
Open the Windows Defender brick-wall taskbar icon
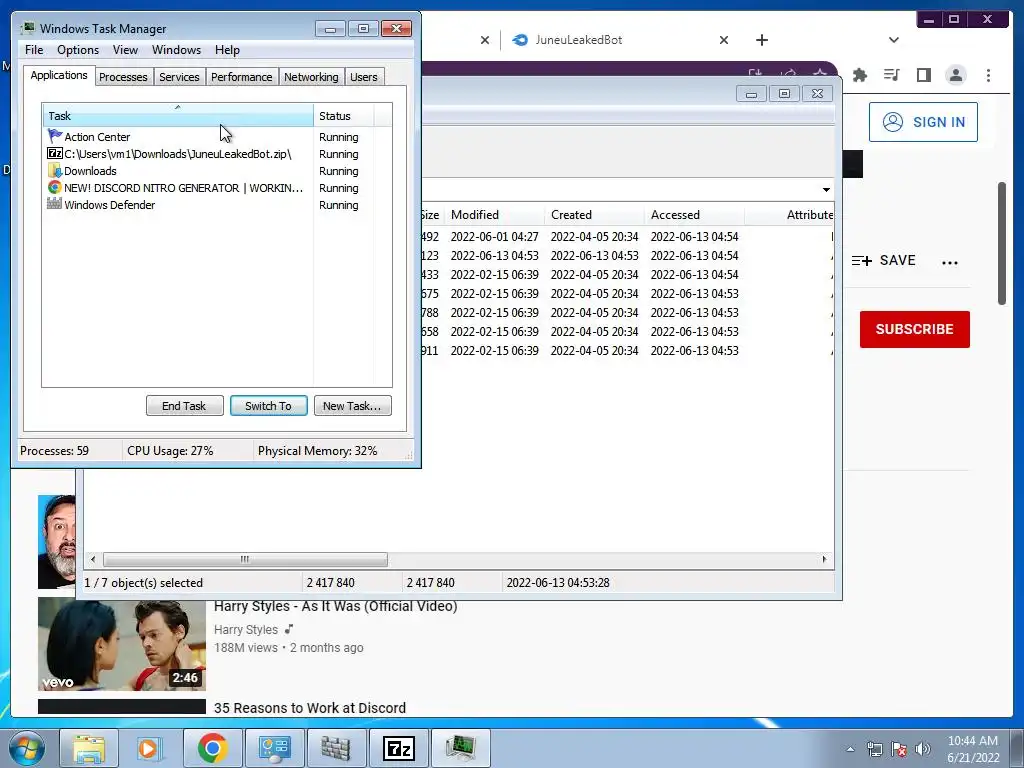335,748
